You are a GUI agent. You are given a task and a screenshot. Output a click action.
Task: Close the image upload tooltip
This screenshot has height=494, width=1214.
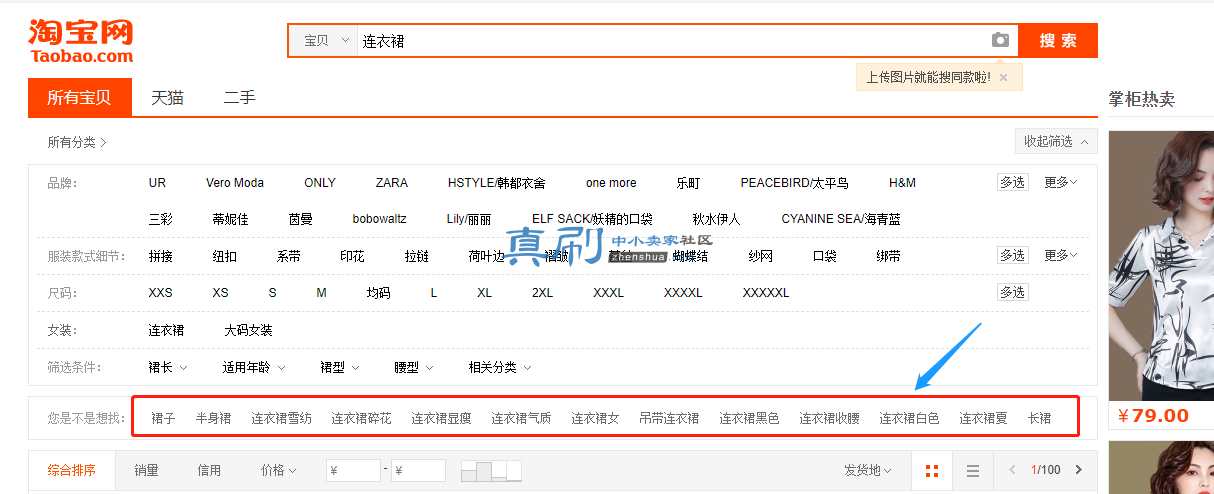[x=1003, y=77]
